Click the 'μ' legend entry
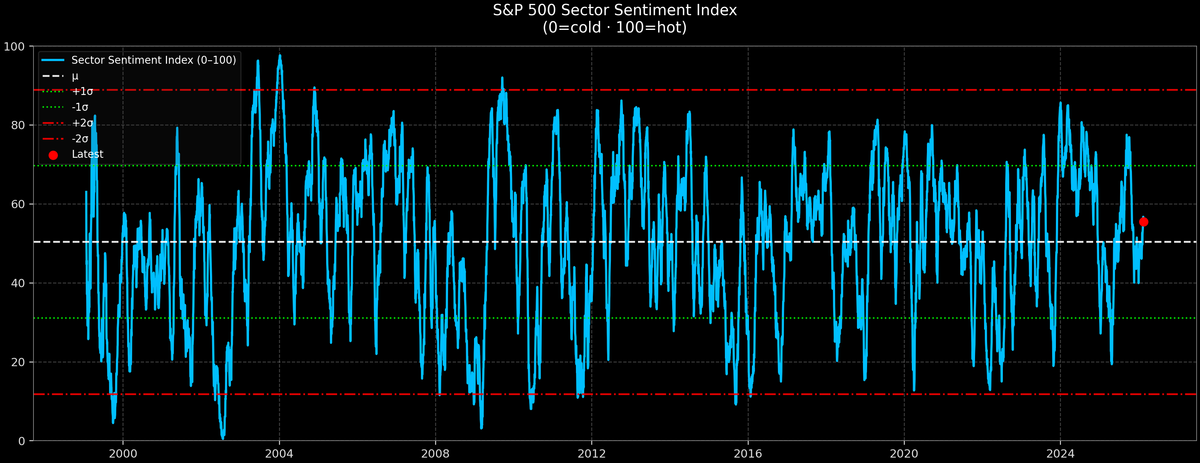 [x=60, y=76]
